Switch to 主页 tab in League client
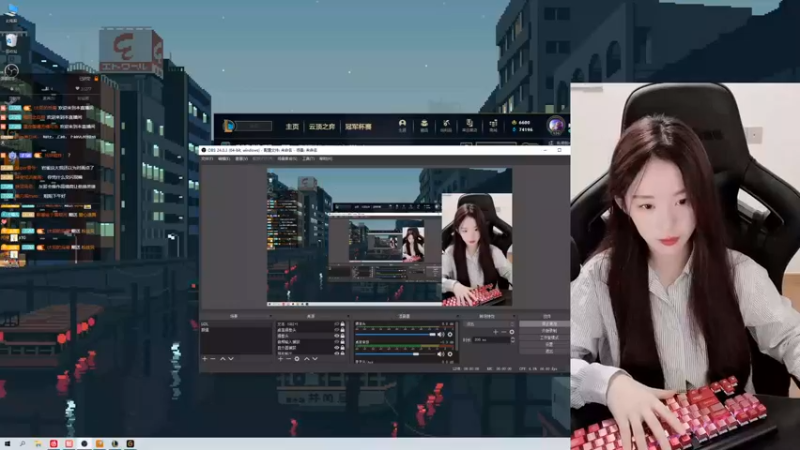Screen dimensions: 800x450 point(292,127)
